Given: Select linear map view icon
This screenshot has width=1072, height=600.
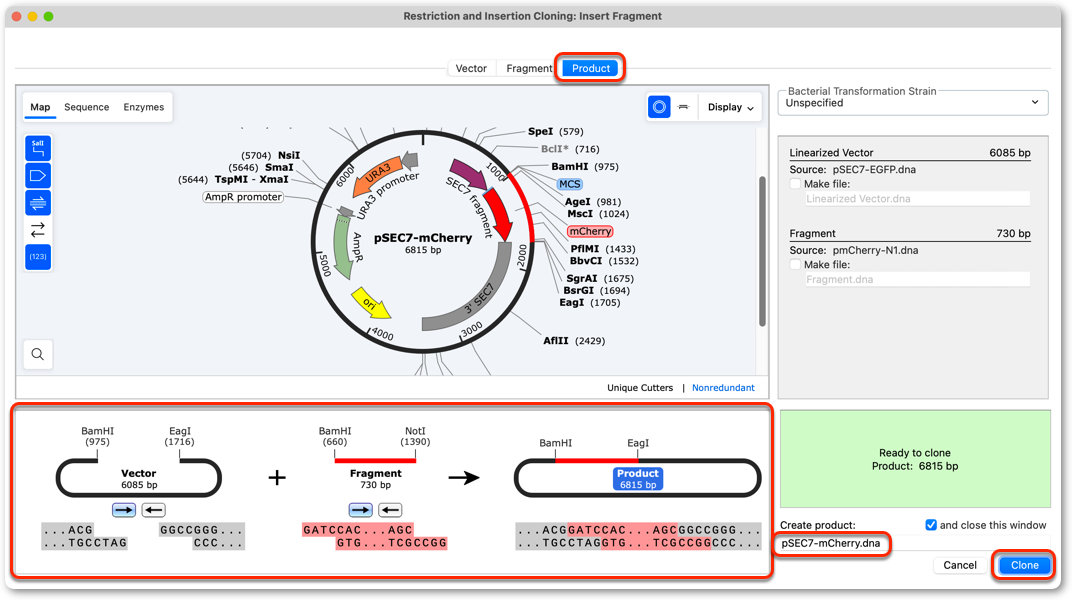Looking at the screenshot, I should coord(683,107).
